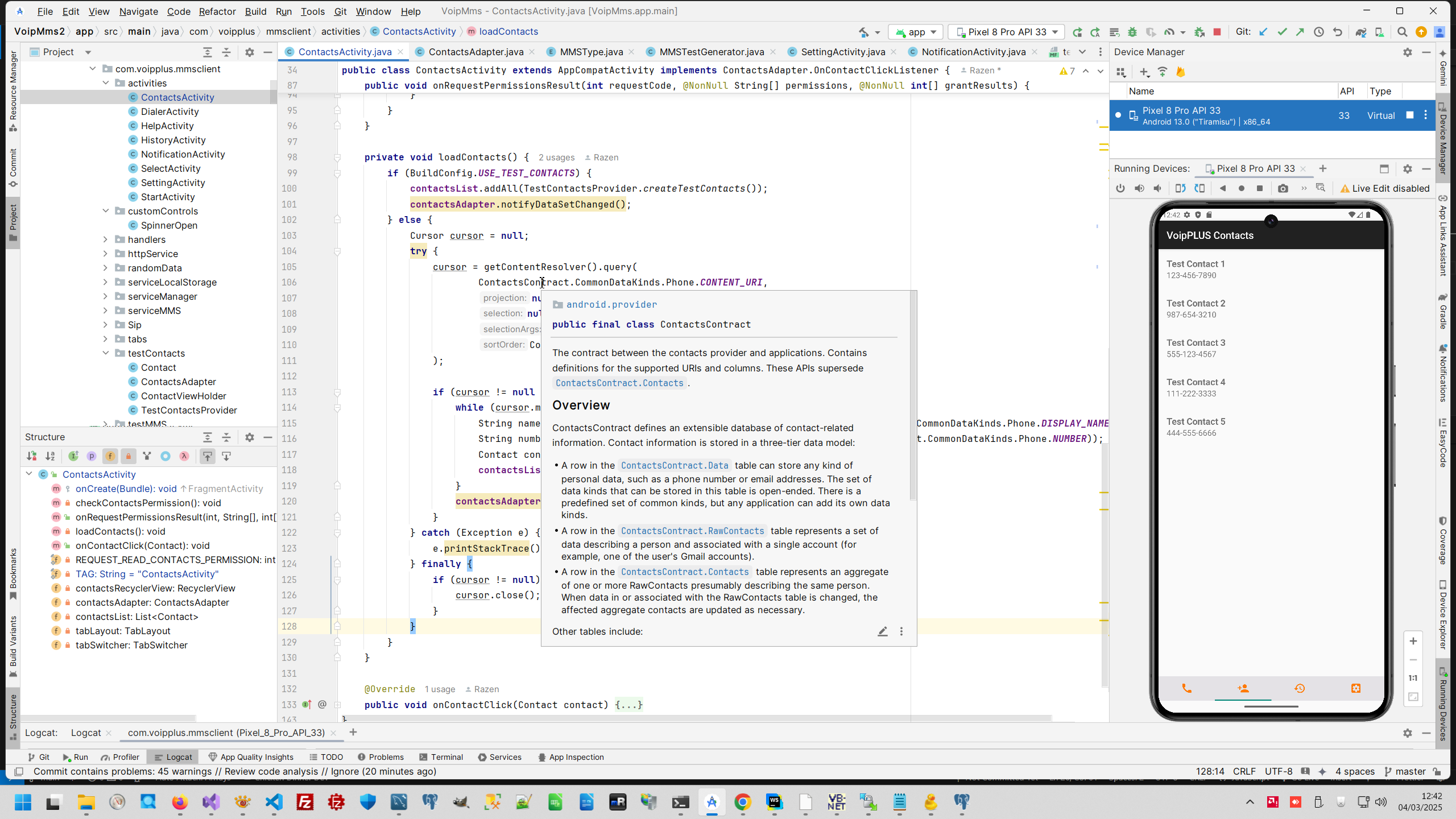The image size is (1456, 819).
Task: Collapse the testContacts package folder
Action: 105,353
